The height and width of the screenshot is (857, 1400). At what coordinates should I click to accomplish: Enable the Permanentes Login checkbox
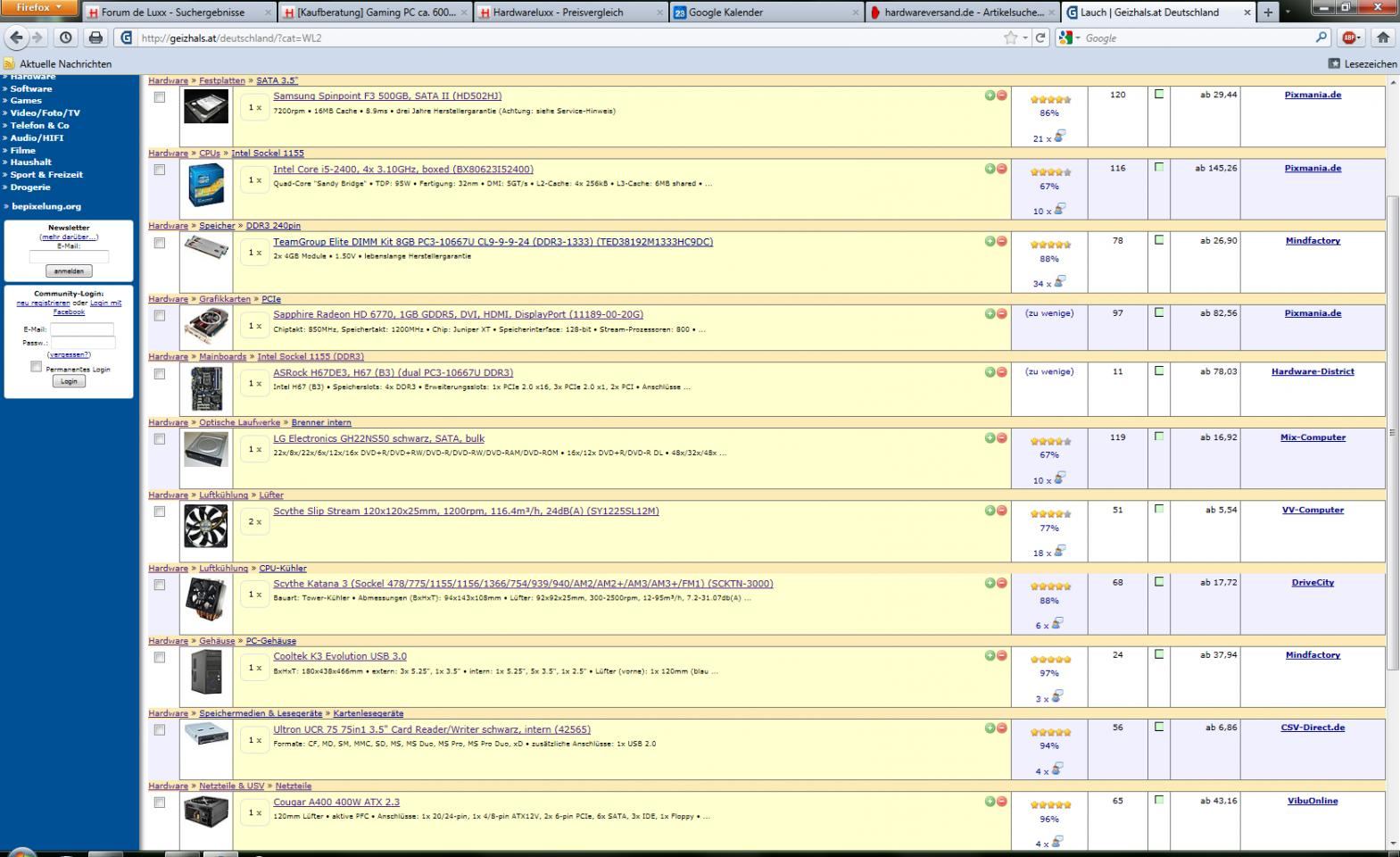coord(36,366)
